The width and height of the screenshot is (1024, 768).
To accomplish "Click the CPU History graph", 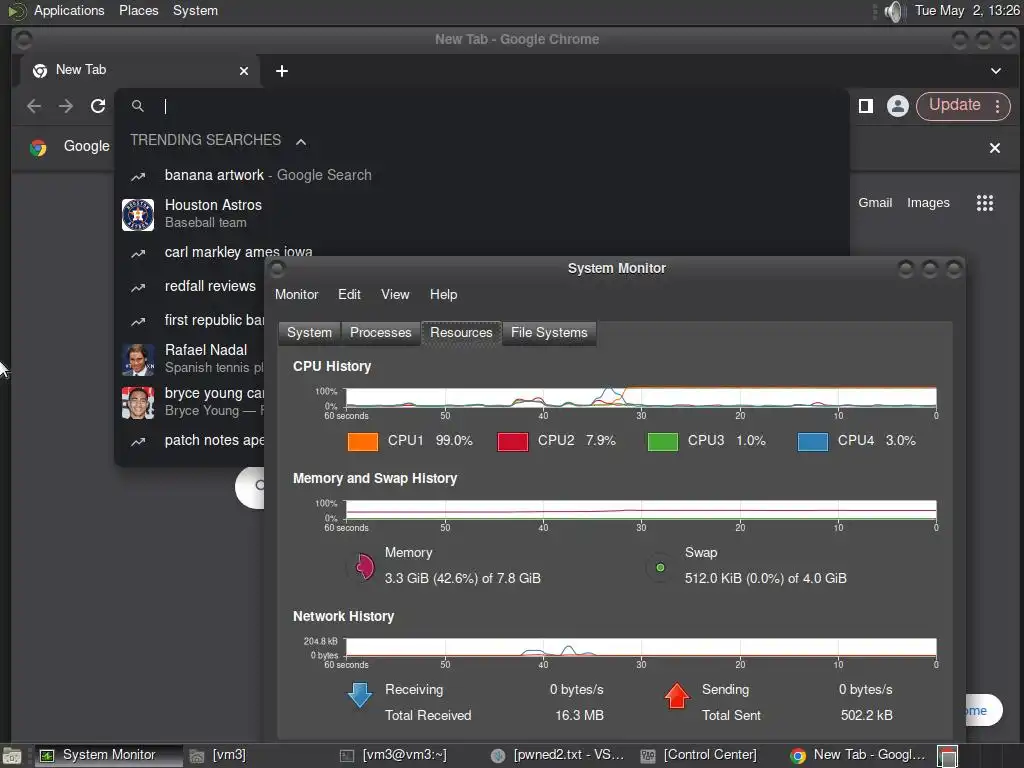I will point(641,397).
